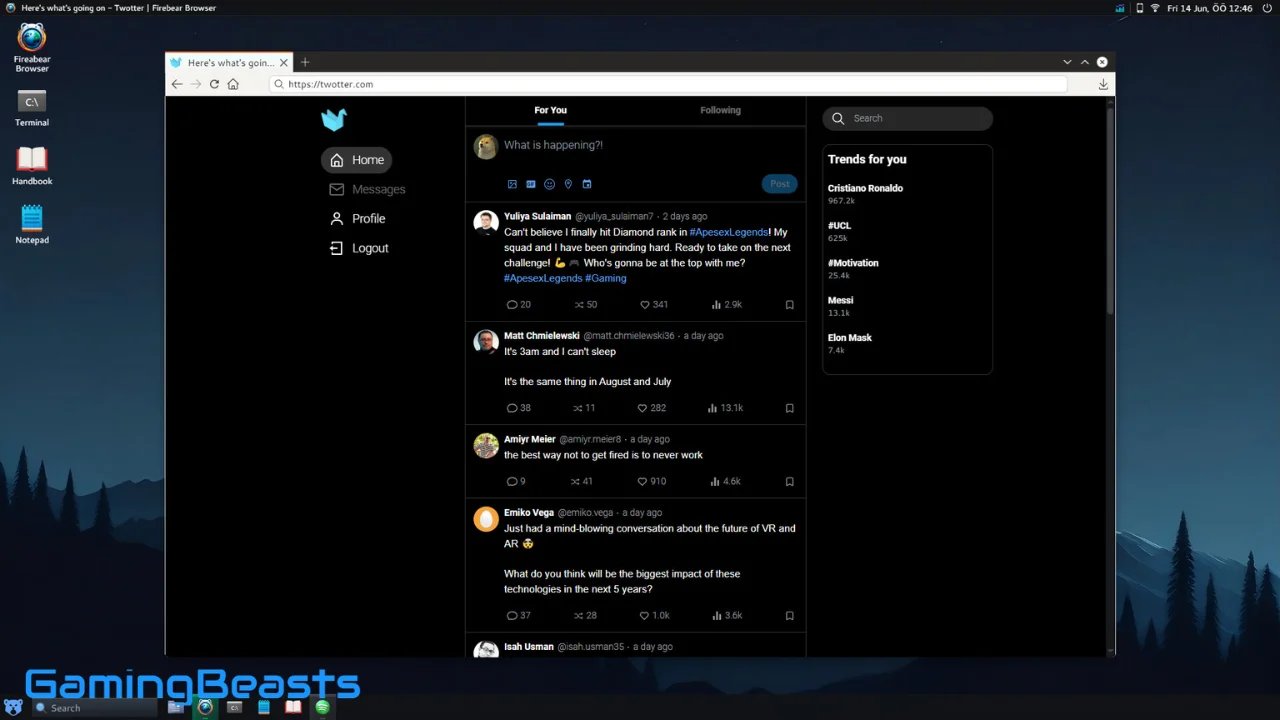View stats on Emiko Vega's post
Screen dimensions: 1280x720
click(726, 616)
